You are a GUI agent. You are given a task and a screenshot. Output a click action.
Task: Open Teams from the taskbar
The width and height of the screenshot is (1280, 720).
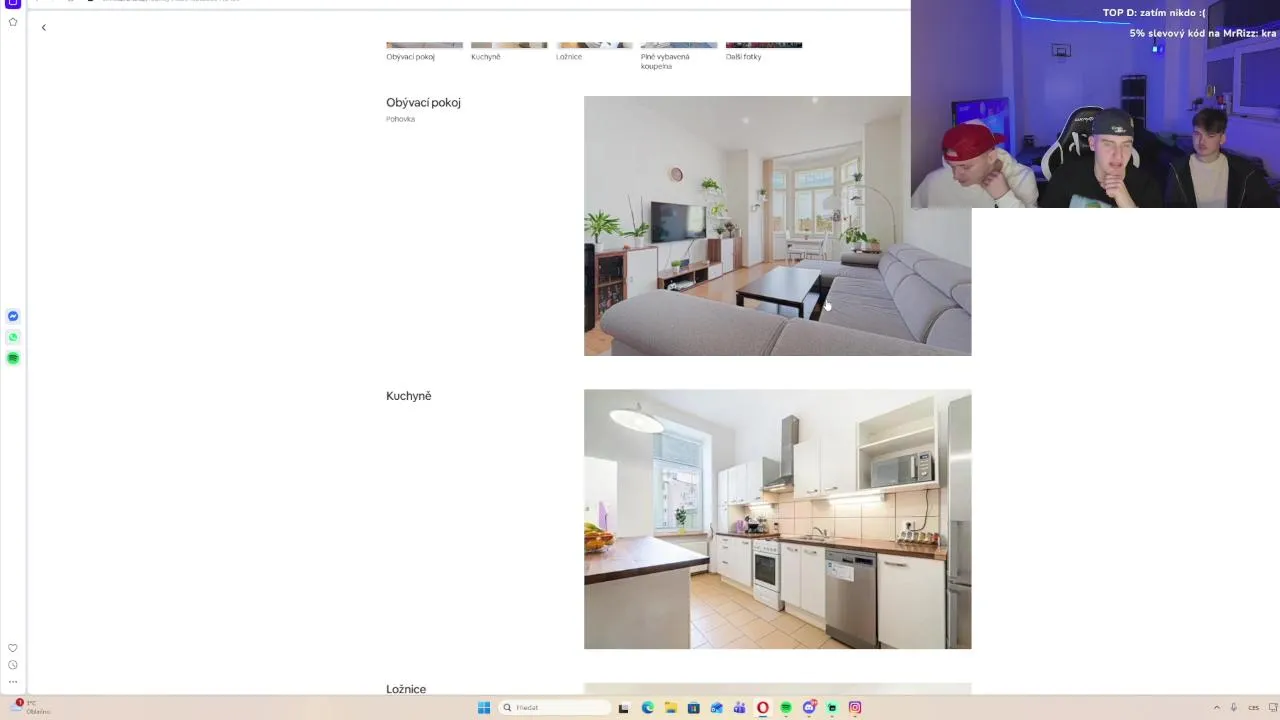coord(739,708)
